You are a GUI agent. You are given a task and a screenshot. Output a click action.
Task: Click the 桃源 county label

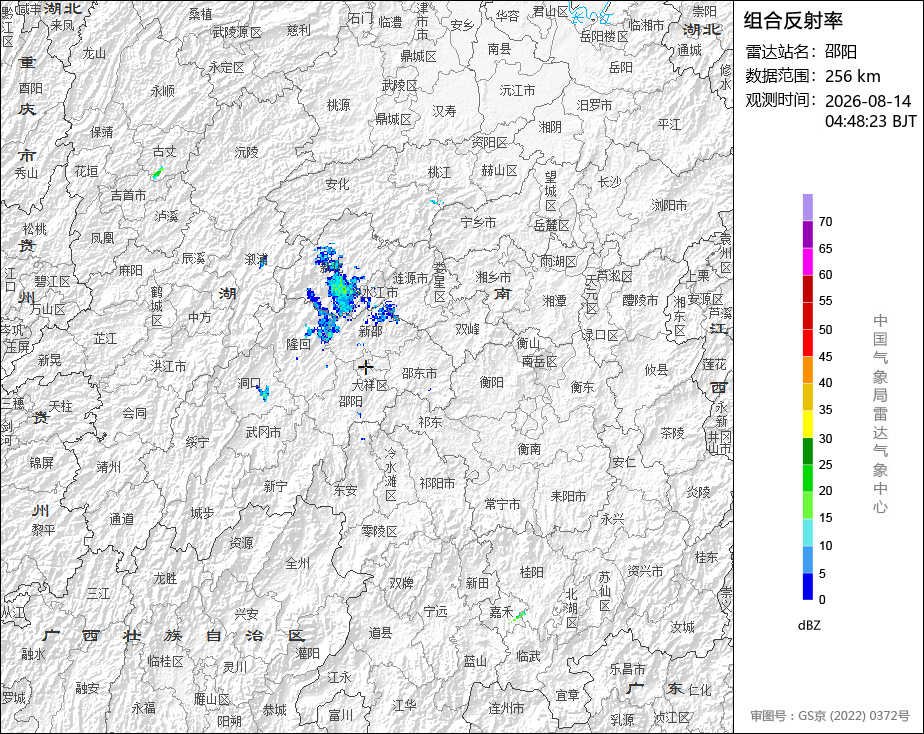tap(338, 105)
